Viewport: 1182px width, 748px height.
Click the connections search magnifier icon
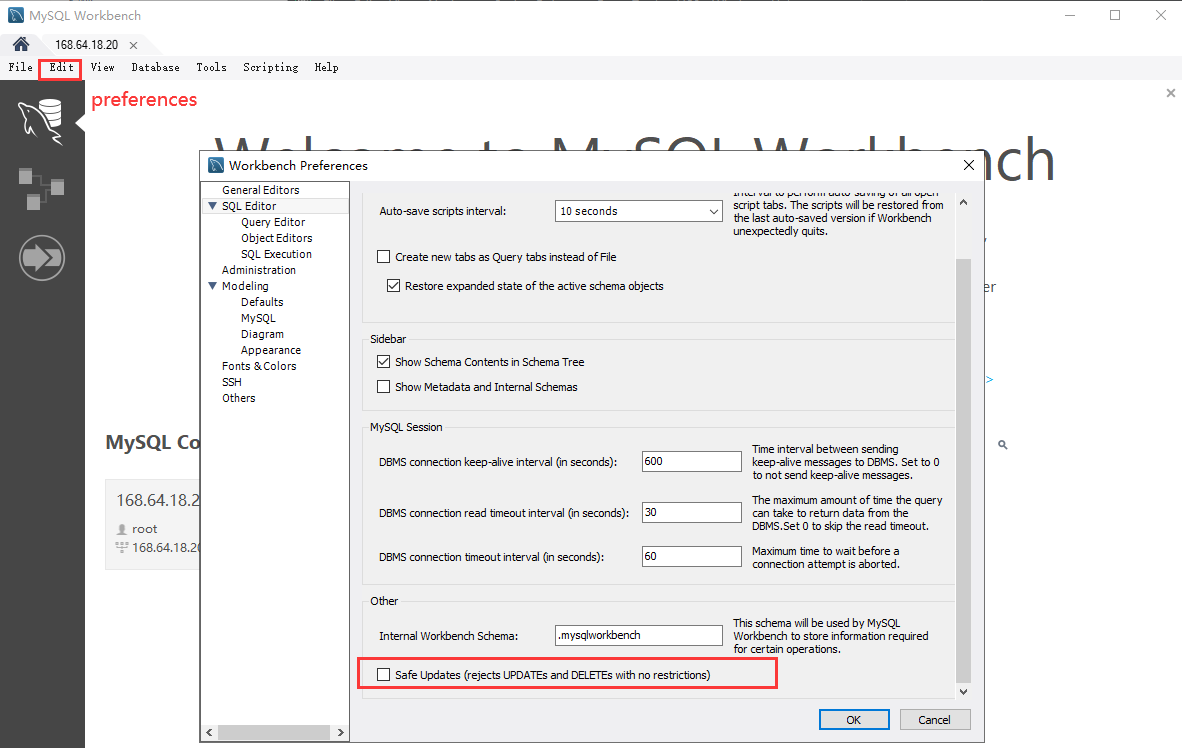click(x=1003, y=445)
